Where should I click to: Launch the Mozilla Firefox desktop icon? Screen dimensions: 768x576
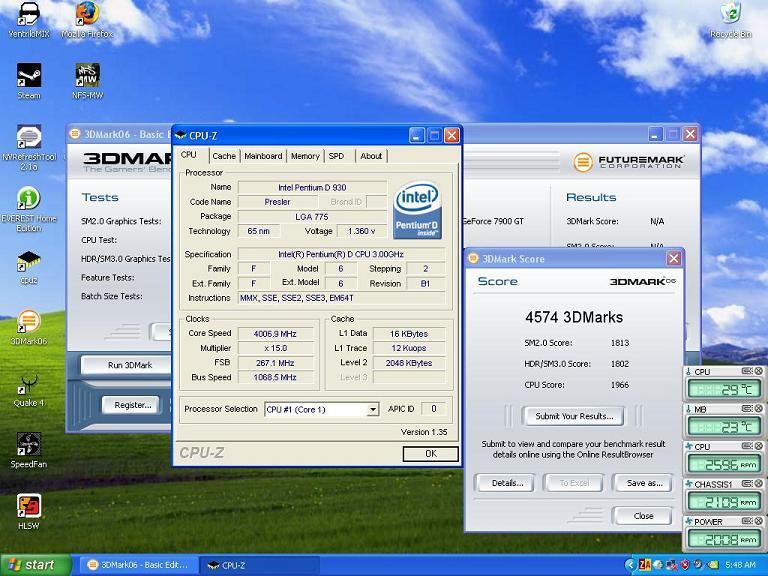point(87,20)
